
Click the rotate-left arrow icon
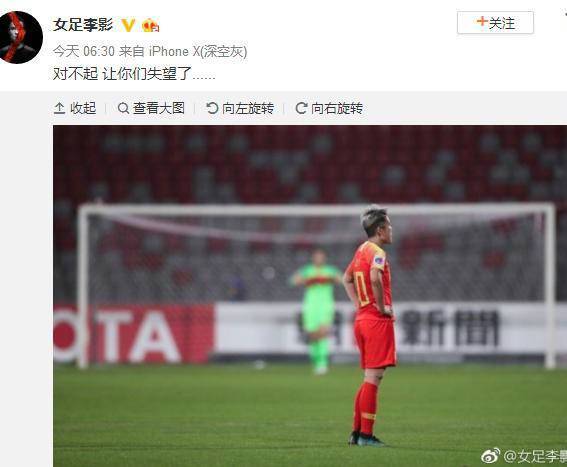(x=212, y=108)
